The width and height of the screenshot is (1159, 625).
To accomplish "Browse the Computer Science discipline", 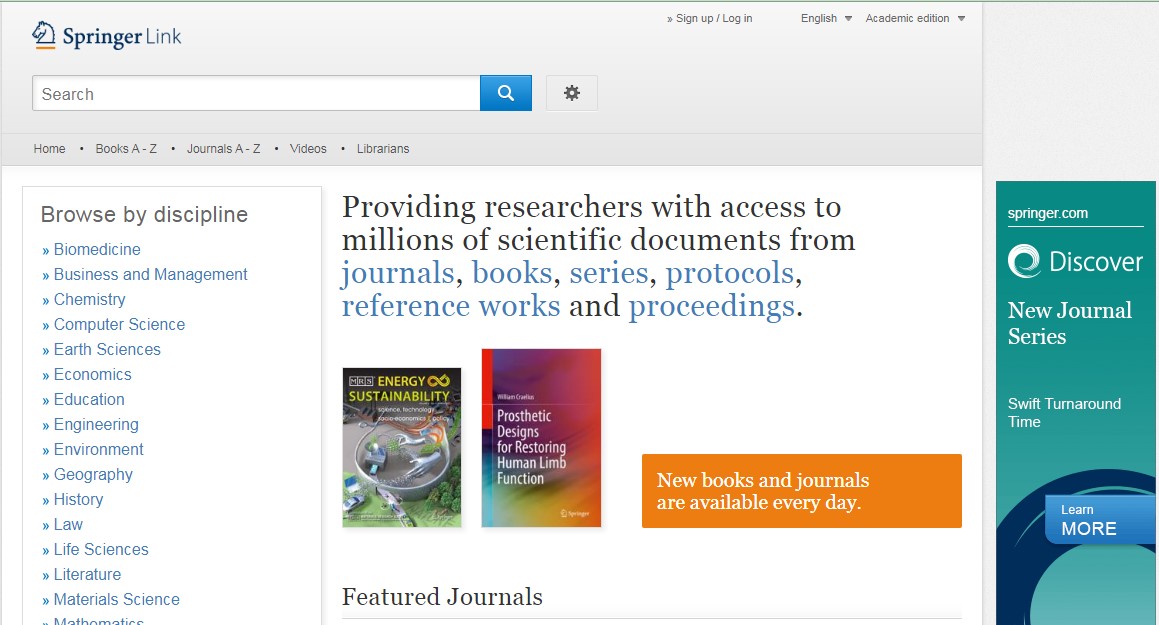I will [x=119, y=324].
